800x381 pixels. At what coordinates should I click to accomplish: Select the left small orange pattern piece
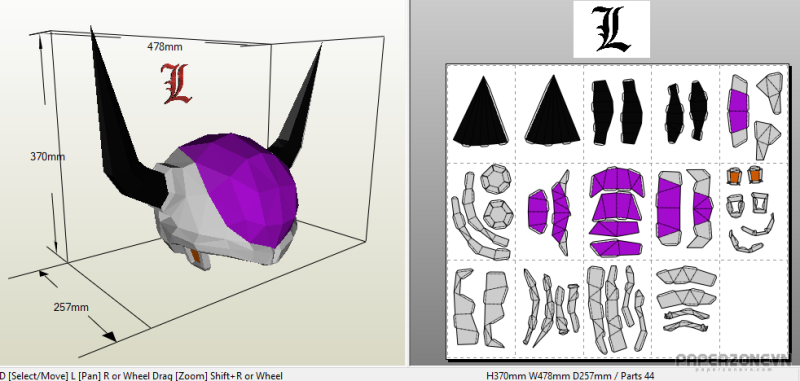coord(733,176)
